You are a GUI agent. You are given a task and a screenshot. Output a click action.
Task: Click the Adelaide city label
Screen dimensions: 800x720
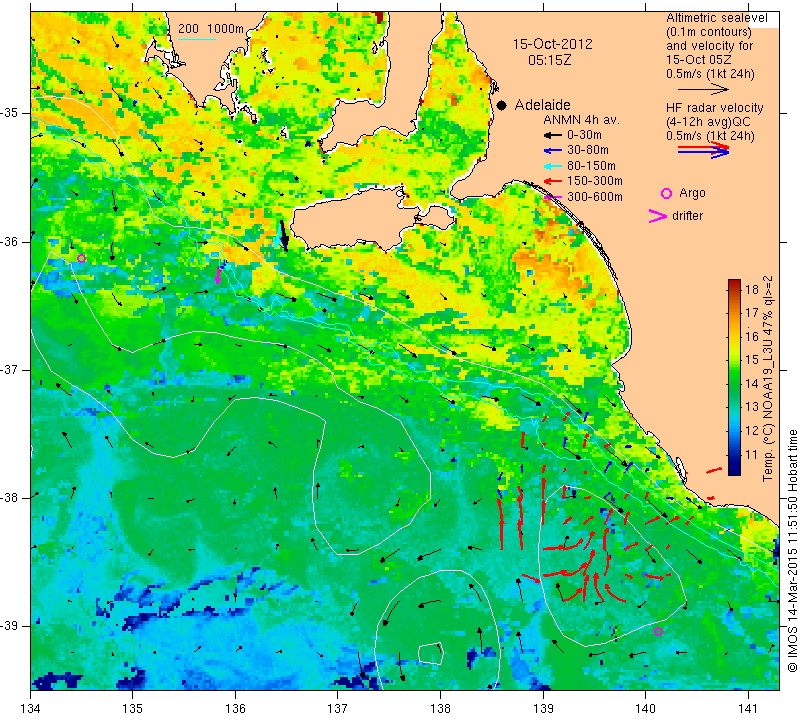[542, 105]
